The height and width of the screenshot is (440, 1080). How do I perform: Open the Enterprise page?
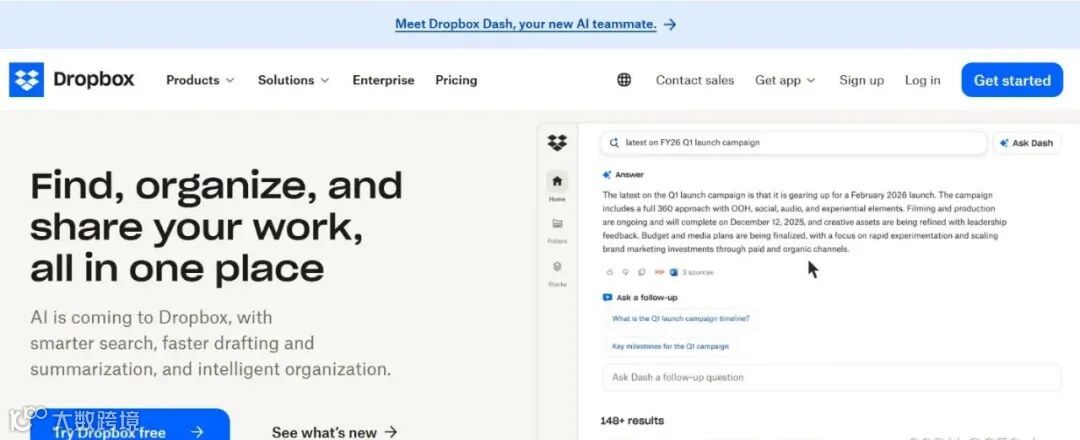[x=384, y=80]
